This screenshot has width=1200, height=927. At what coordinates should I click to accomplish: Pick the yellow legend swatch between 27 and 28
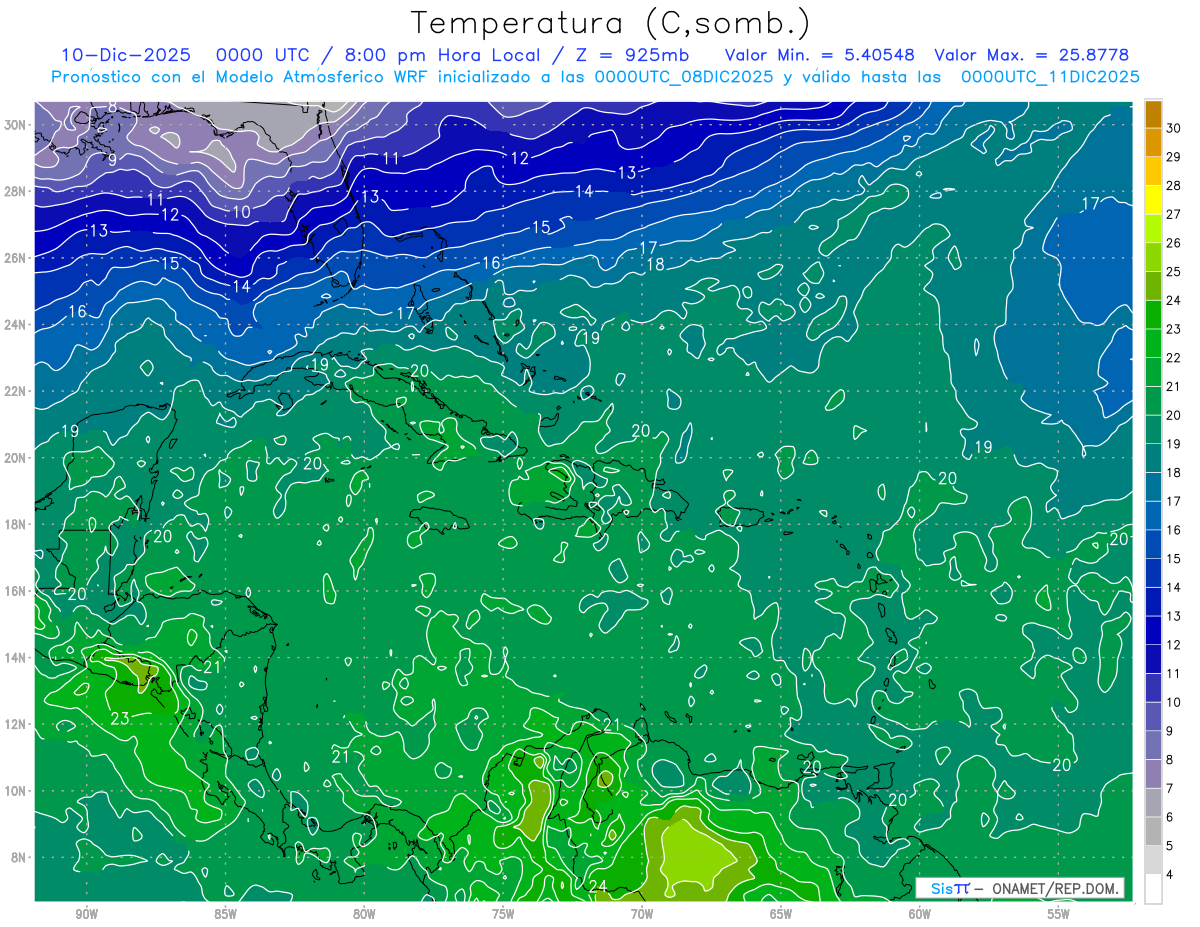pos(1153,199)
